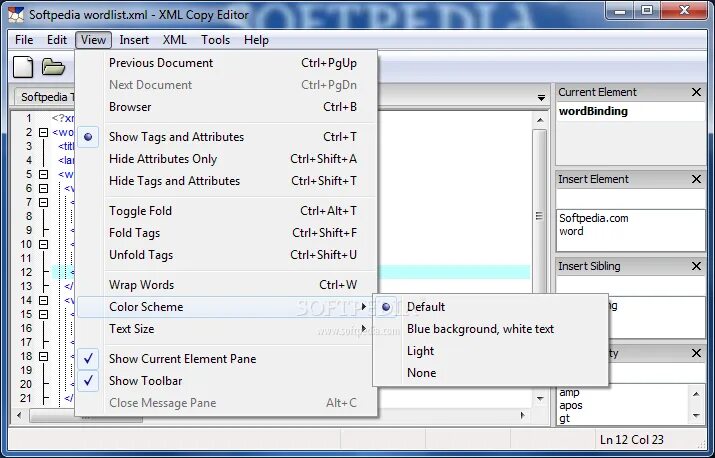
Task: Close the Insert Sibling pane
Action: [696, 266]
